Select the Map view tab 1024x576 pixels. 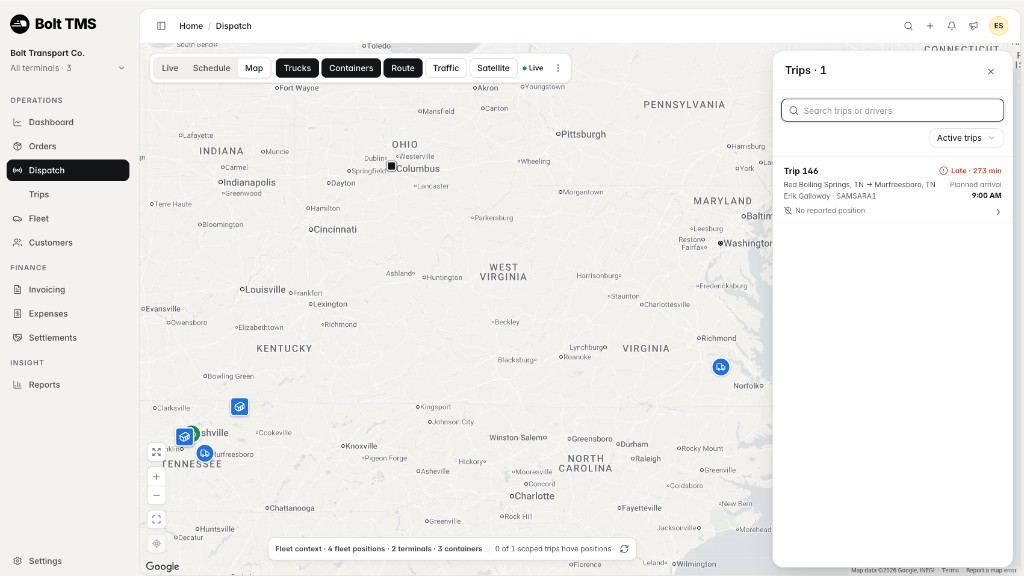coord(254,68)
